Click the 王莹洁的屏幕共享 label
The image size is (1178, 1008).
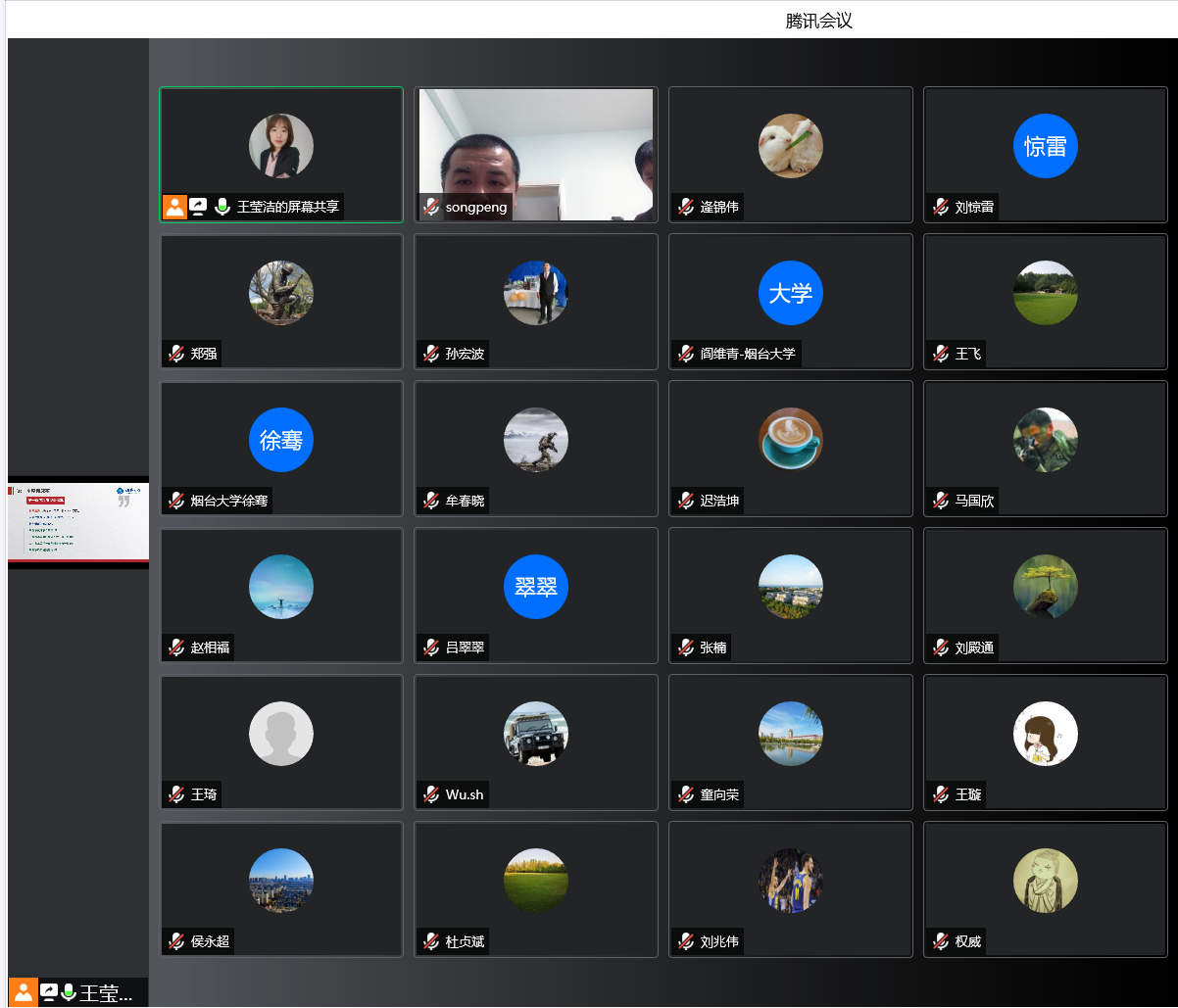pyautogui.click(x=287, y=207)
